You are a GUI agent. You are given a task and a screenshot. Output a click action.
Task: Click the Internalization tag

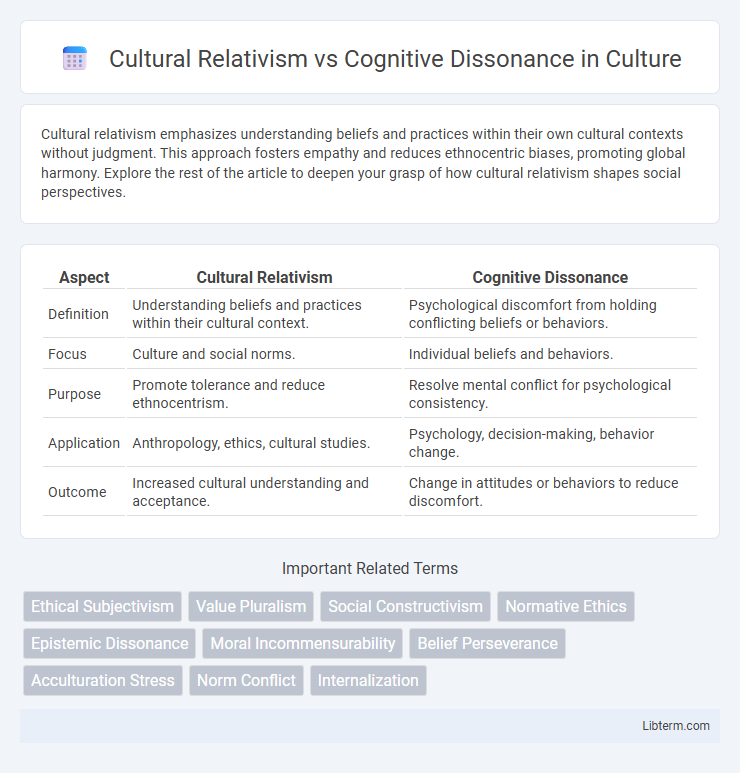368,680
